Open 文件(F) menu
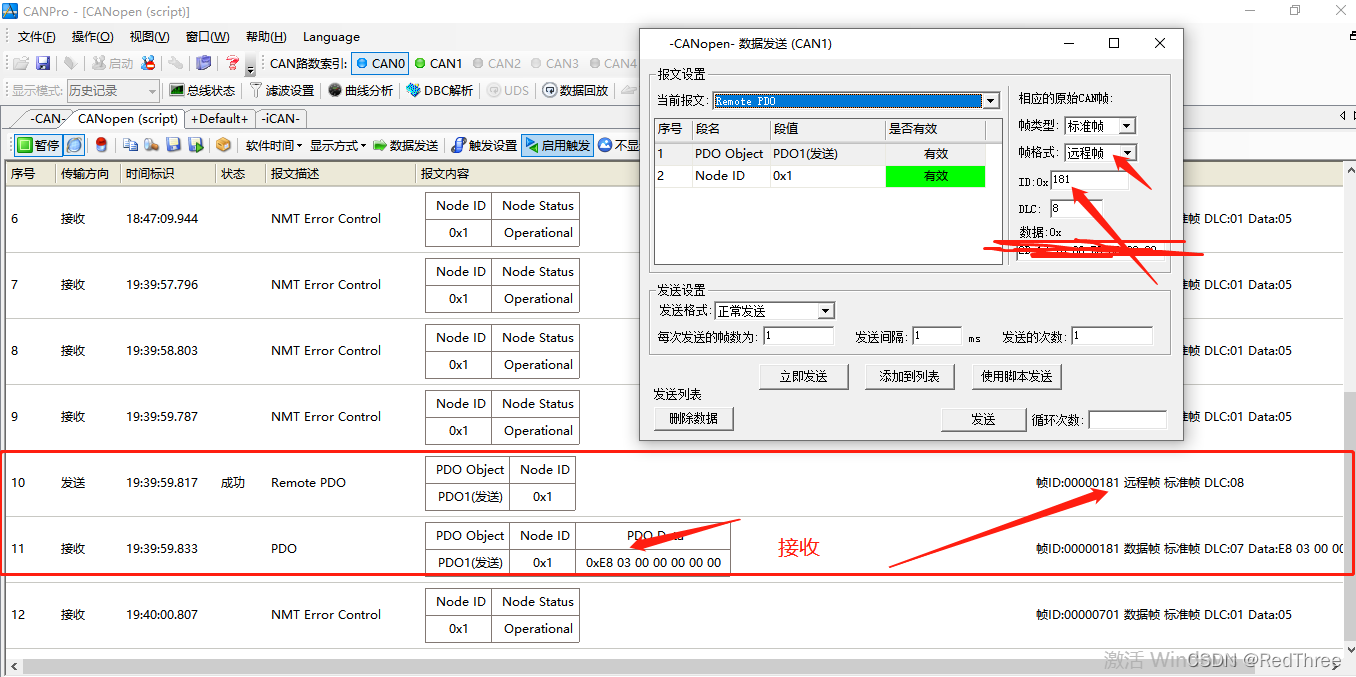Screen dimensions: 1356x677 (x=37, y=37)
